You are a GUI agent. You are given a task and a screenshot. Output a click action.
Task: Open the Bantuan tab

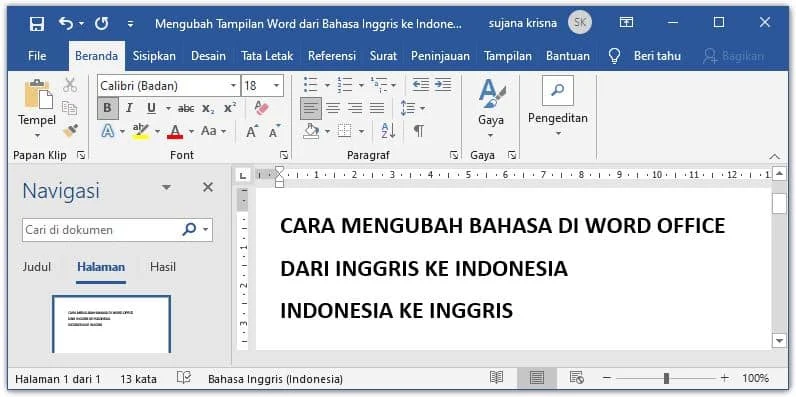[x=568, y=56]
